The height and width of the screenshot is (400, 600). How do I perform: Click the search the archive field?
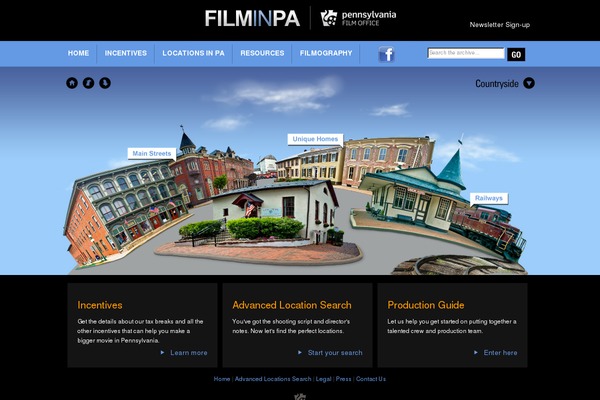click(x=466, y=53)
